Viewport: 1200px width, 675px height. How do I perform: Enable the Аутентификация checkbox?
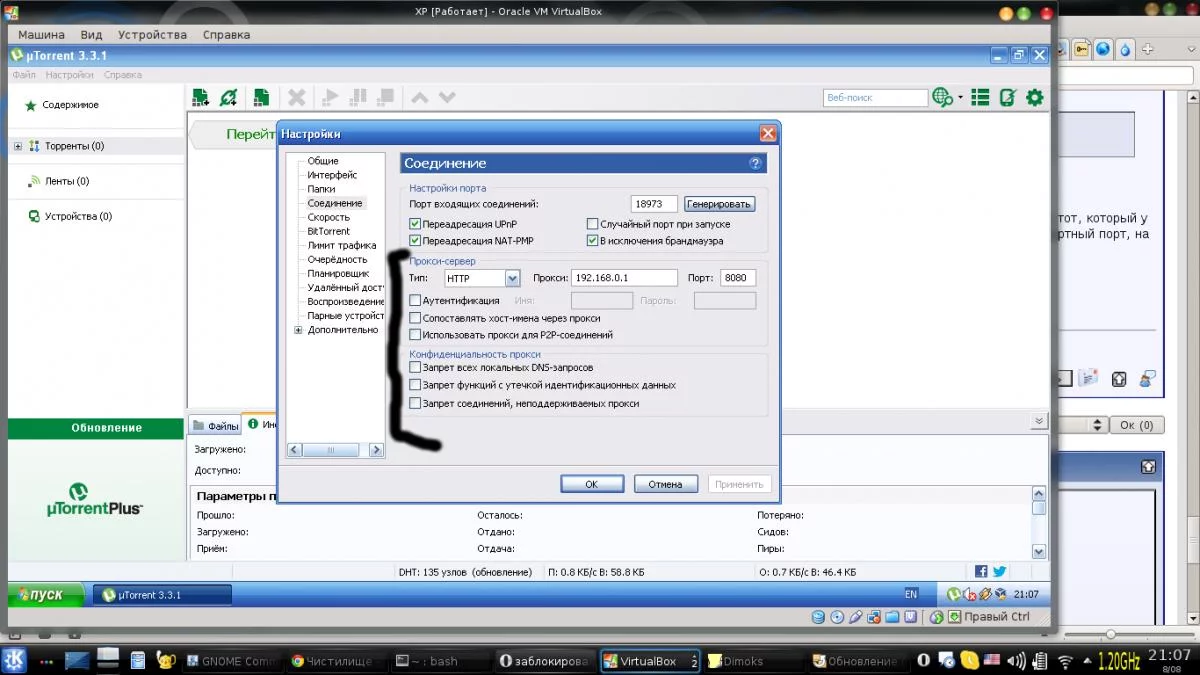(x=415, y=300)
